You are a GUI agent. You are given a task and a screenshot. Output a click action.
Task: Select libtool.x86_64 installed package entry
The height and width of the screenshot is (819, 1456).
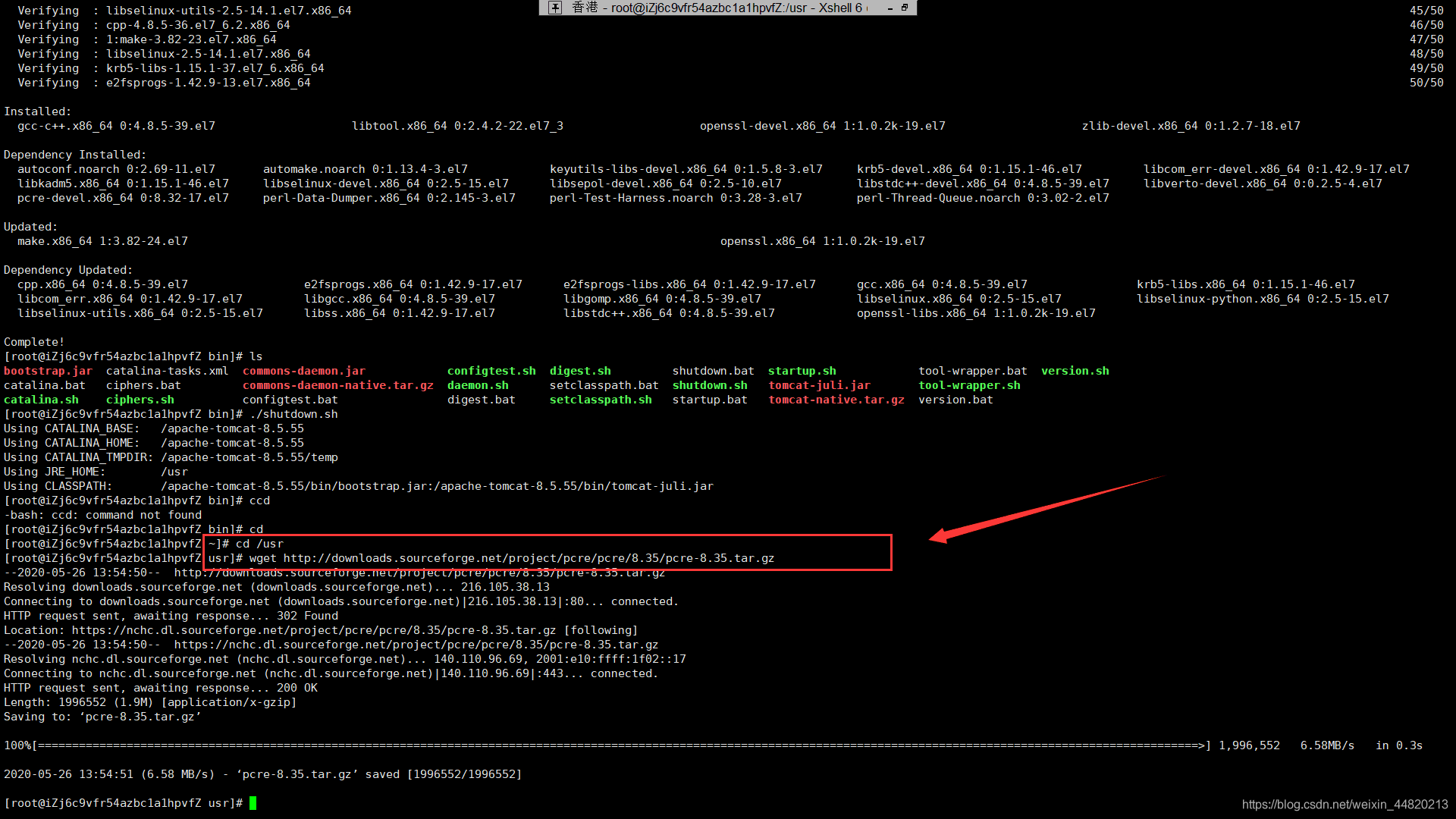[457, 126]
